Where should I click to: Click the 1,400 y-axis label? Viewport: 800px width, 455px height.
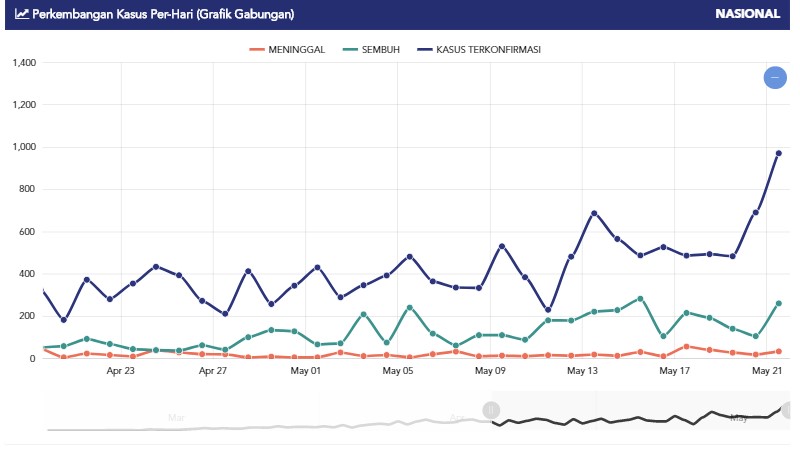(24, 63)
